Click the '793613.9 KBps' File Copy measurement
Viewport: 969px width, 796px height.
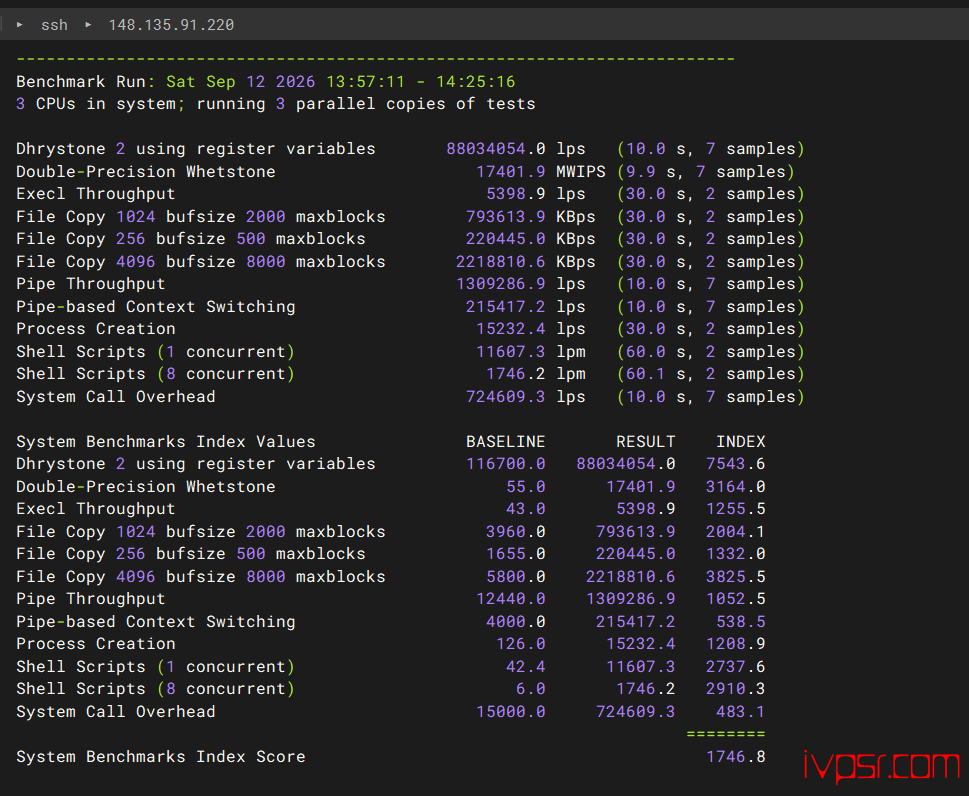coord(530,216)
